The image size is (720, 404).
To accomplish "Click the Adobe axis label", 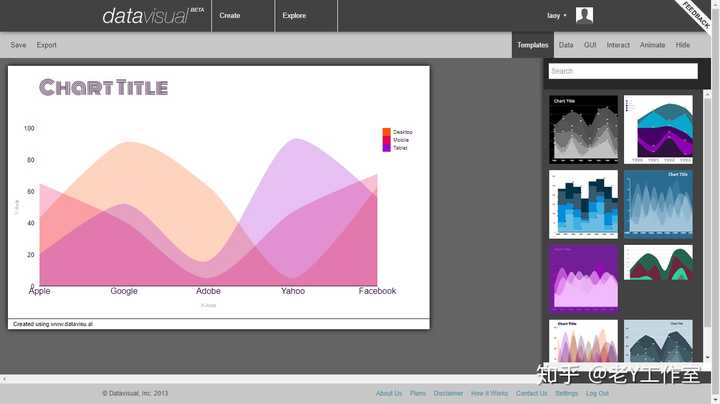I will 208,291.
